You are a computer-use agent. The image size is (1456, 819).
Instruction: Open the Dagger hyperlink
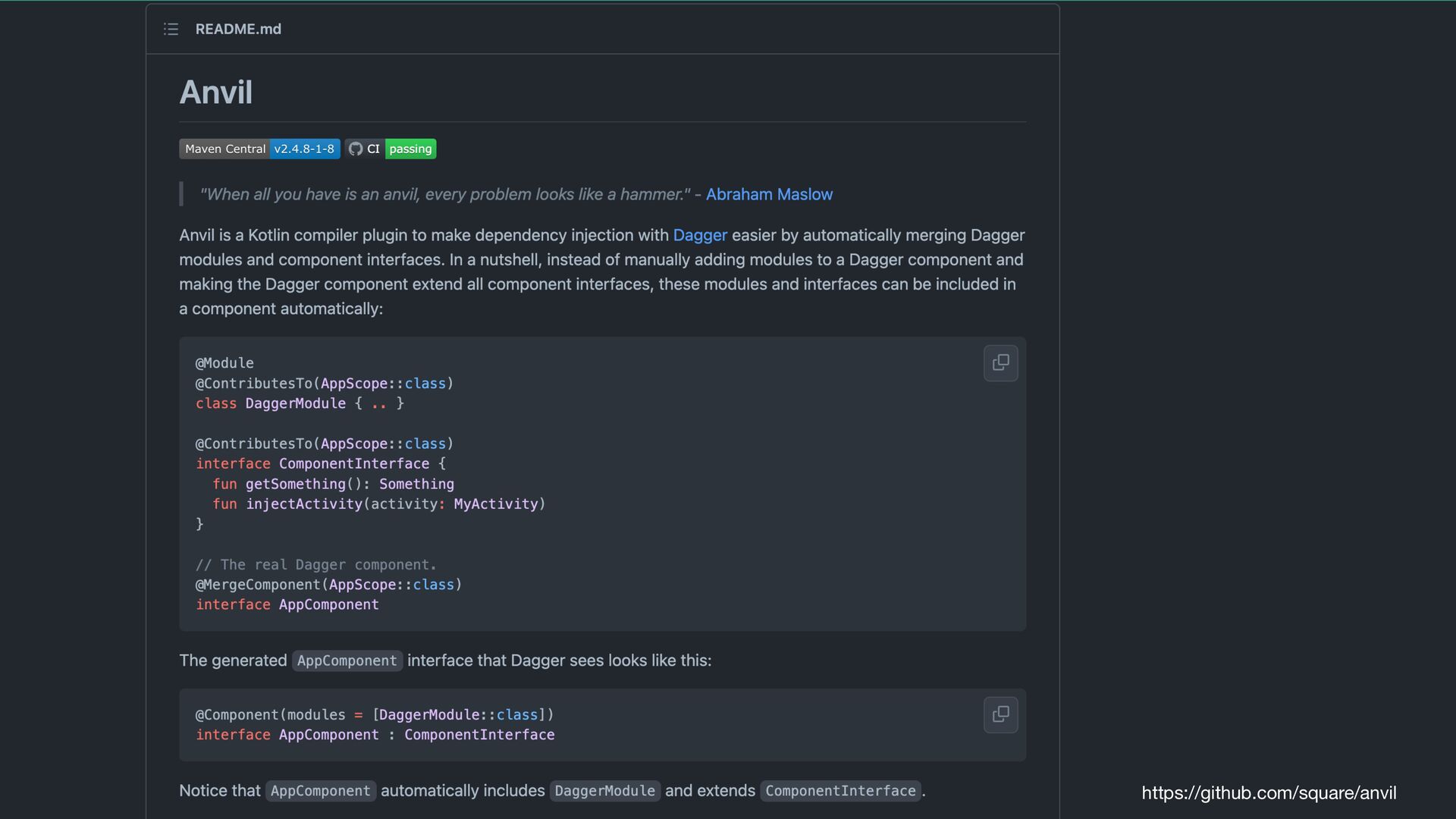699,235
